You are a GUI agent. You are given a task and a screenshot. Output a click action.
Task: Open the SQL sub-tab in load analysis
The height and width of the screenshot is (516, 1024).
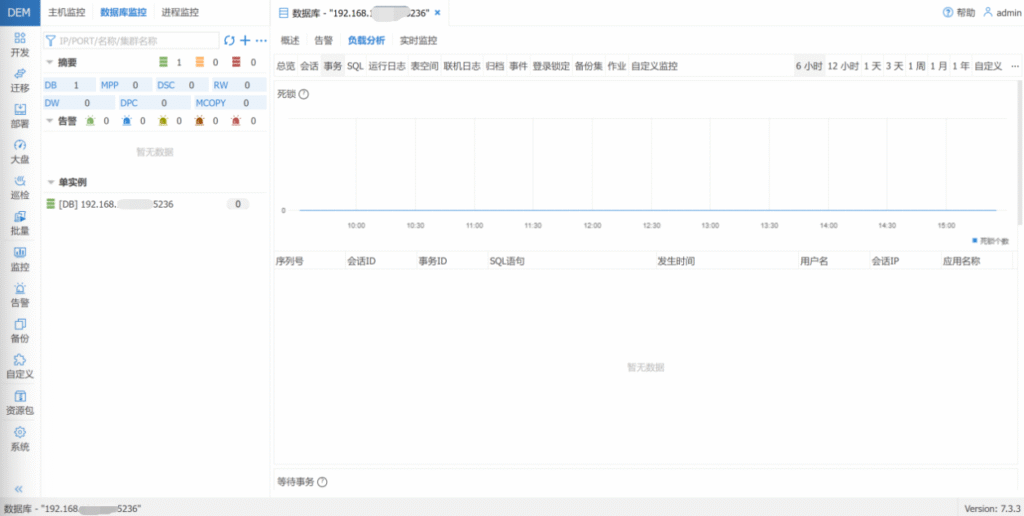coord(355,66)
